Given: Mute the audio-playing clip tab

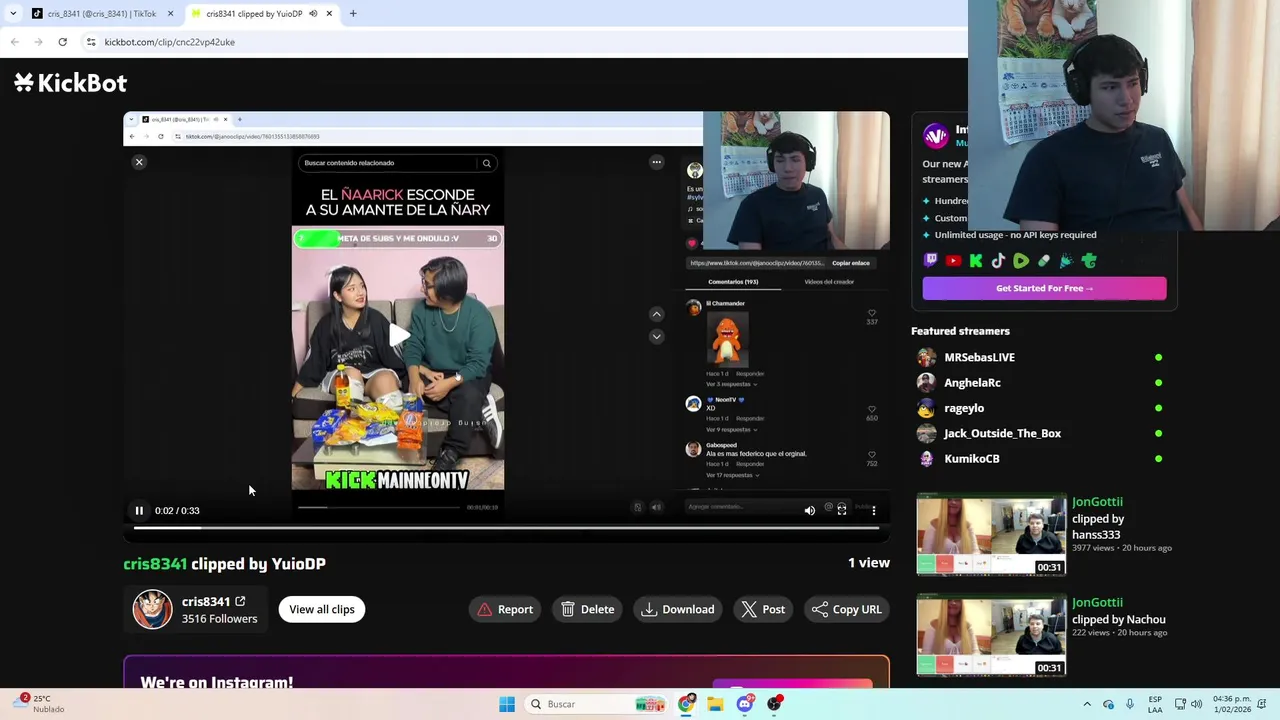Looking at the screenshot, I should point(313,14).
